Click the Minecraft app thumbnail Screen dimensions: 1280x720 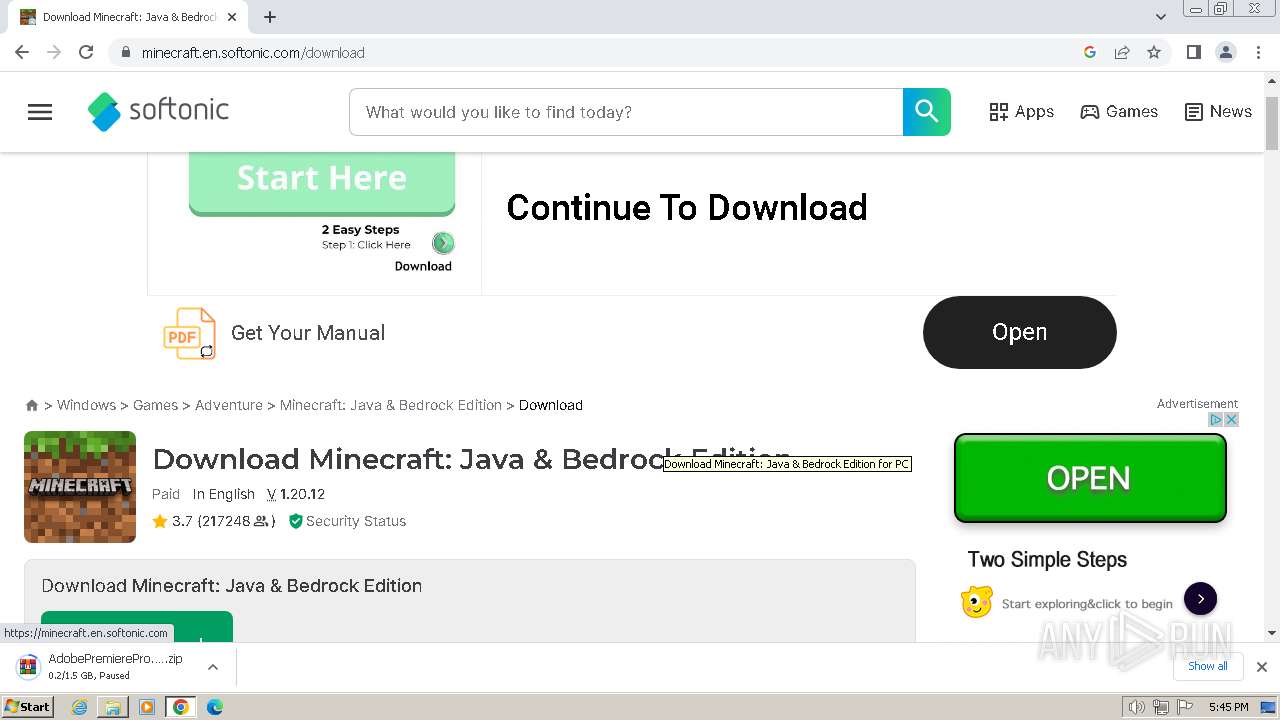point(80,487)
